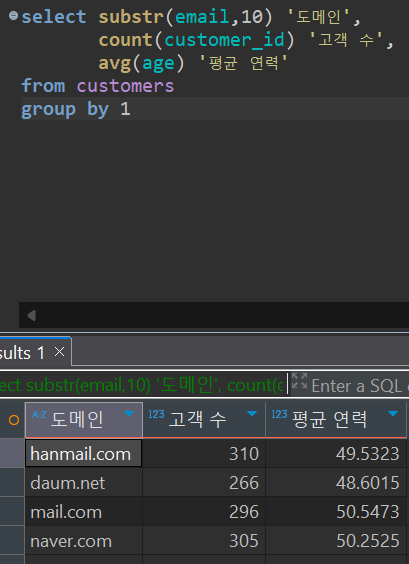Image resolution: width=409 pixels, height=564 pixels.
Task: Select the 49.5323 average cell
Action: [x=336, y=454]
